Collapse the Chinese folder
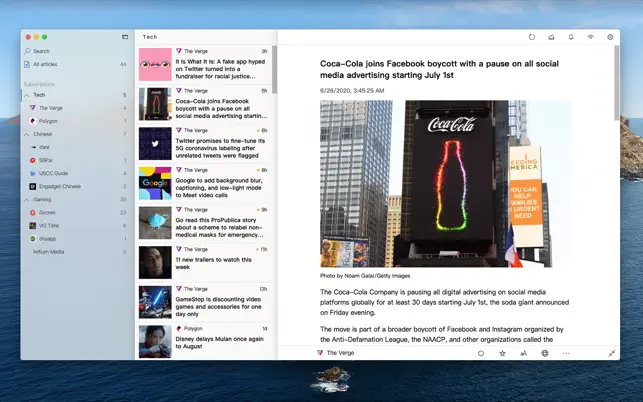 point(26,133)
